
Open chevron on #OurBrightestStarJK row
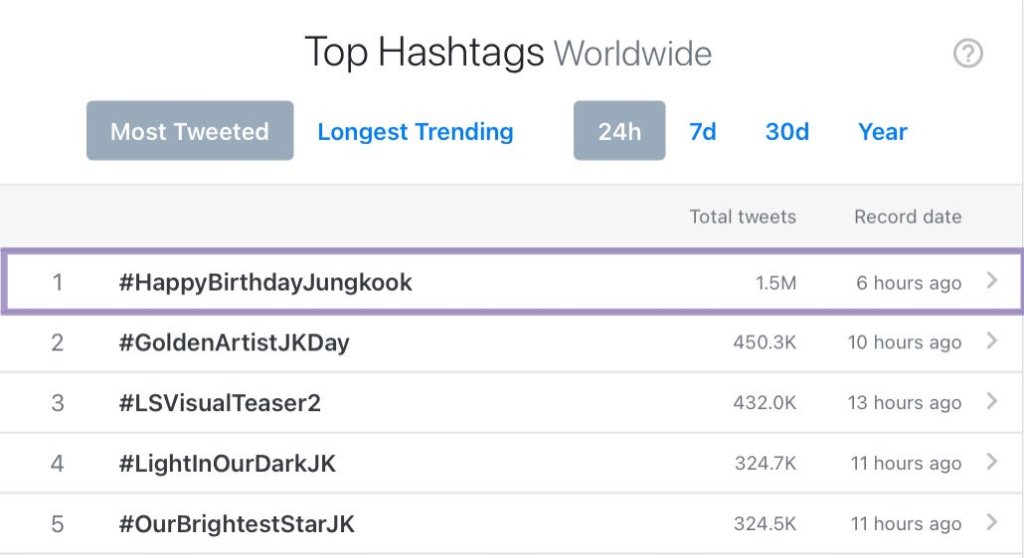(x=992, y=522)
